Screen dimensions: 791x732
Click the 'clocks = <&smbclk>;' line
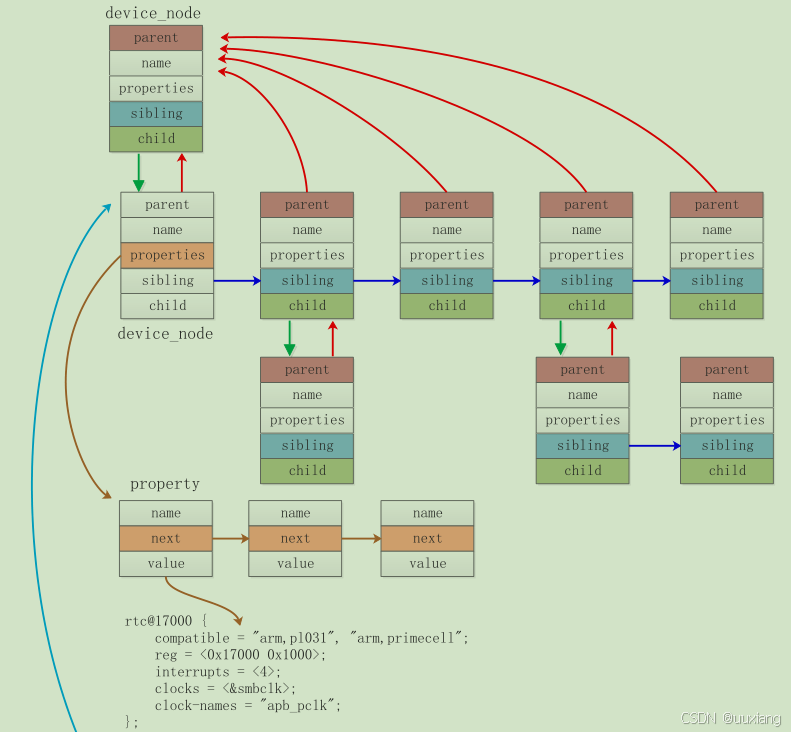[225, 689]
